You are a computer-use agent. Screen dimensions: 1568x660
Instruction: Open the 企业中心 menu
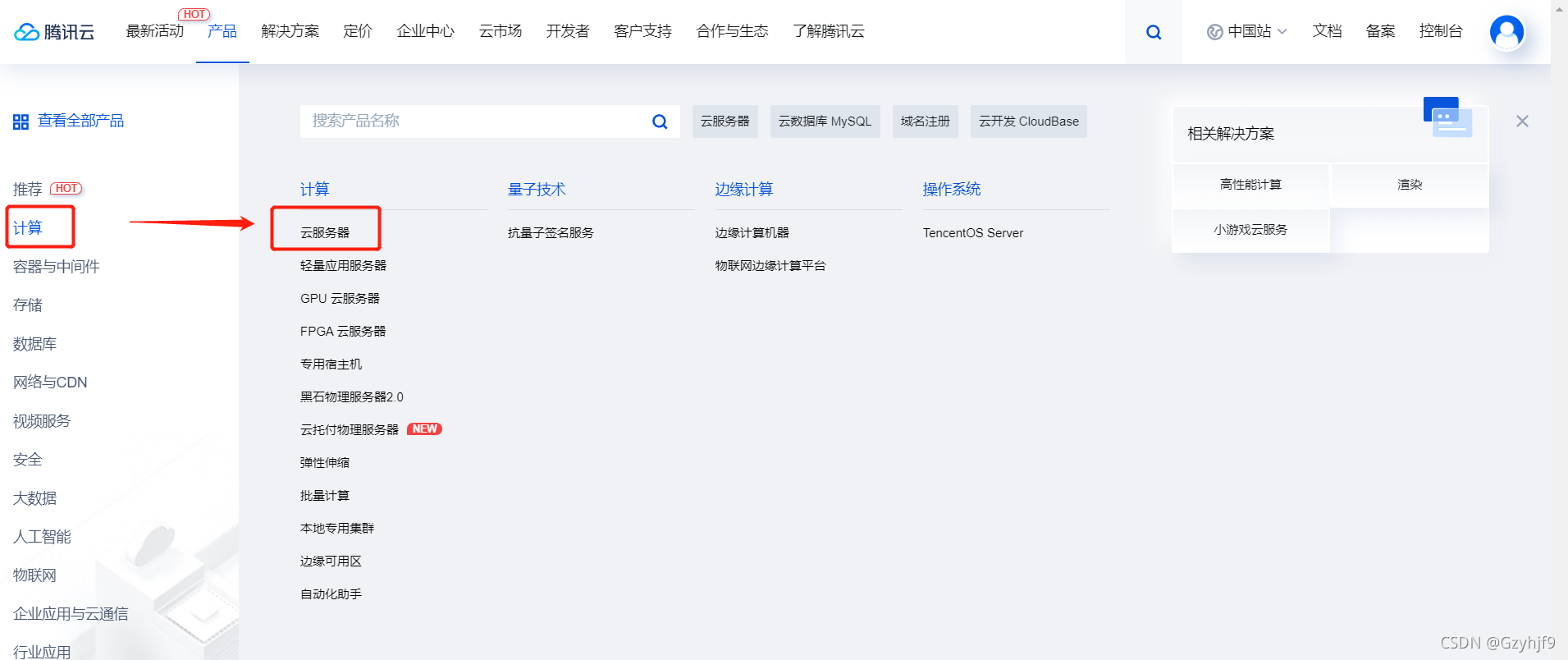point(425,31)
